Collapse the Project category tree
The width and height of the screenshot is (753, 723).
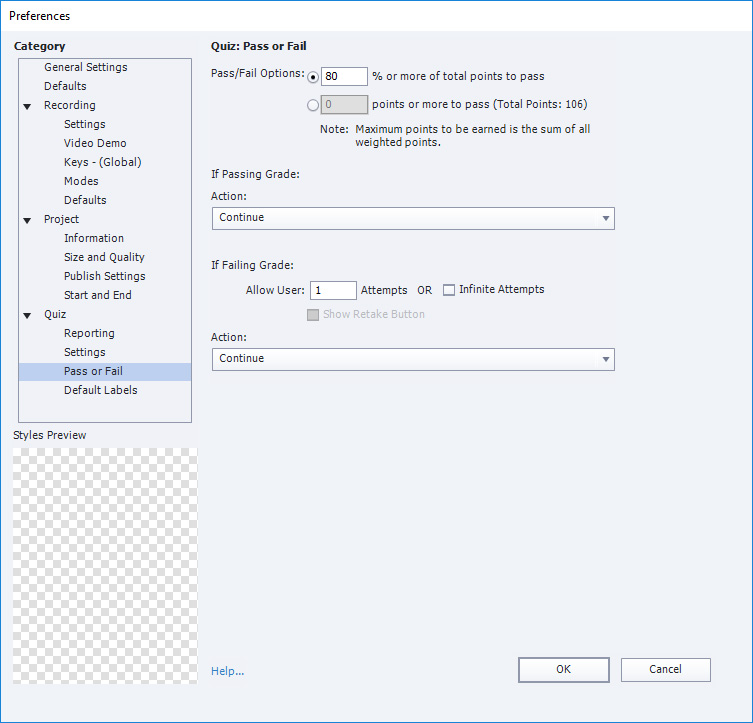point(27,220)
